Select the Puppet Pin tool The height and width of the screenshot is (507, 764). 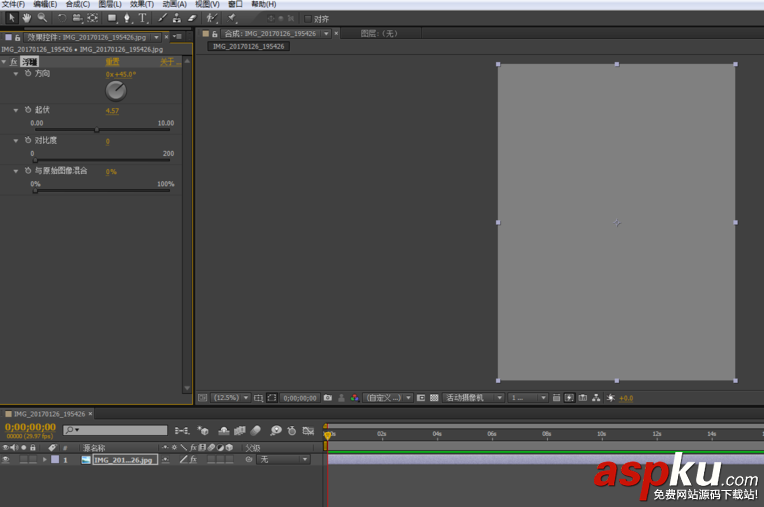point(231,18)
